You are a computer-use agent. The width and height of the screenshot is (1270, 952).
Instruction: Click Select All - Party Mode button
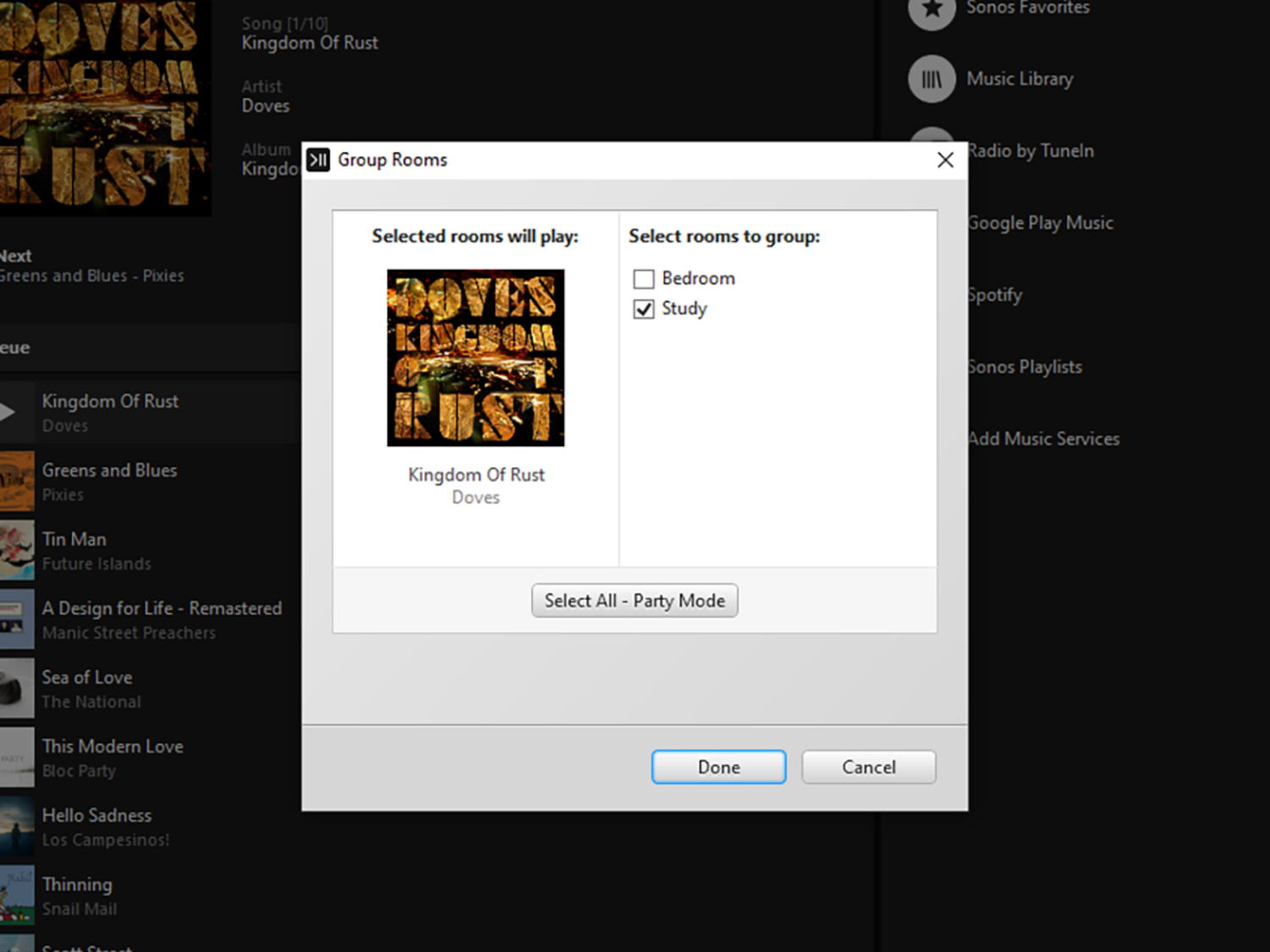pos(635,601)
